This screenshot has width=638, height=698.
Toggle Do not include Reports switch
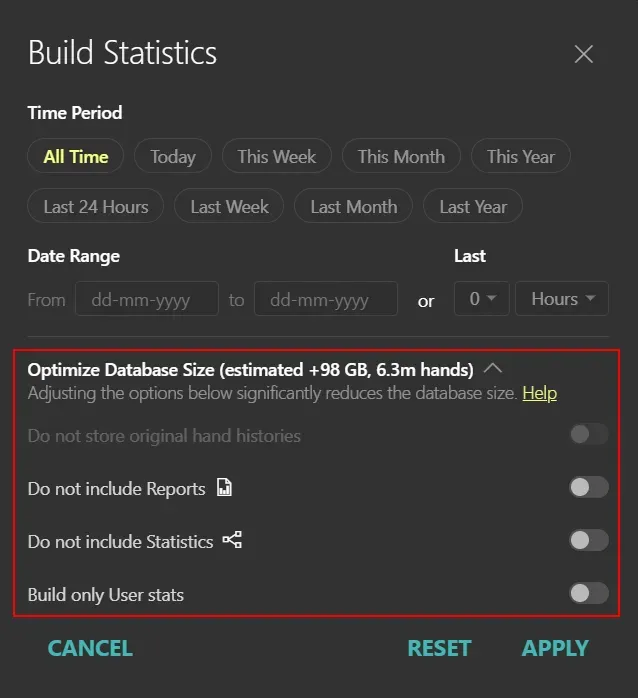click(x=588, y=487)
